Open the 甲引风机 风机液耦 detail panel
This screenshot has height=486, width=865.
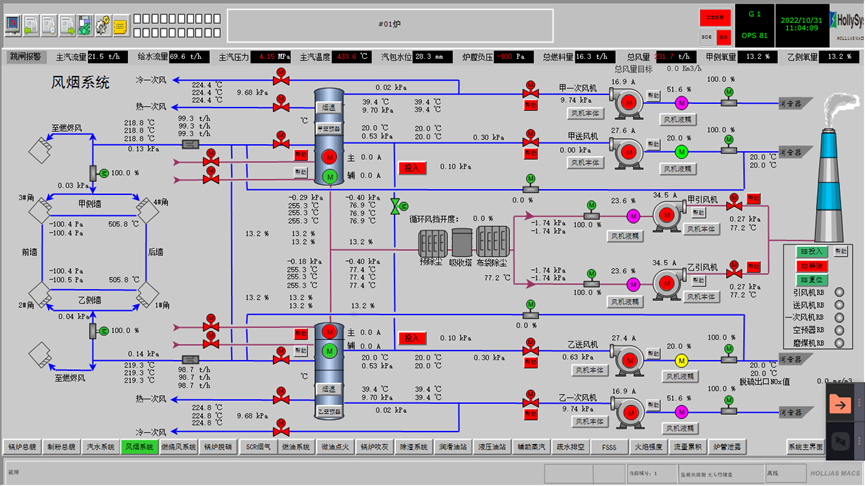click(x=625, y=236)
